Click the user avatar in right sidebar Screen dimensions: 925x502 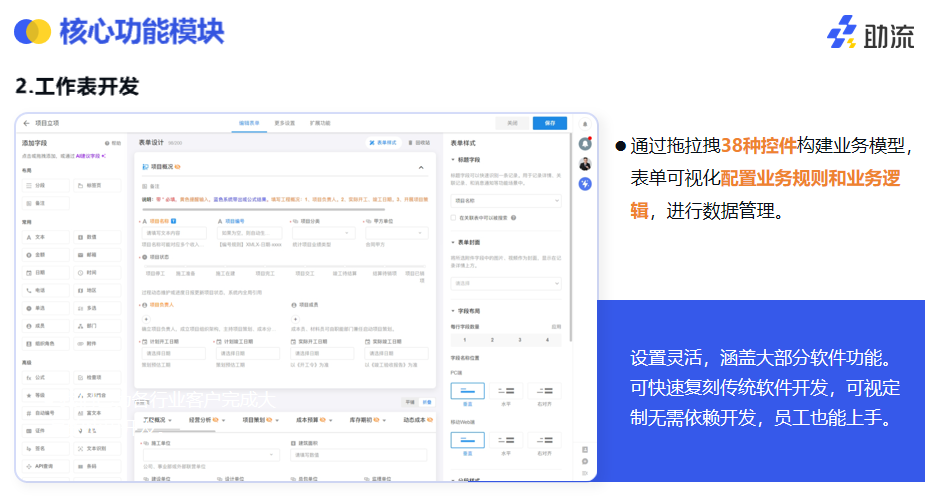point(585,164)
